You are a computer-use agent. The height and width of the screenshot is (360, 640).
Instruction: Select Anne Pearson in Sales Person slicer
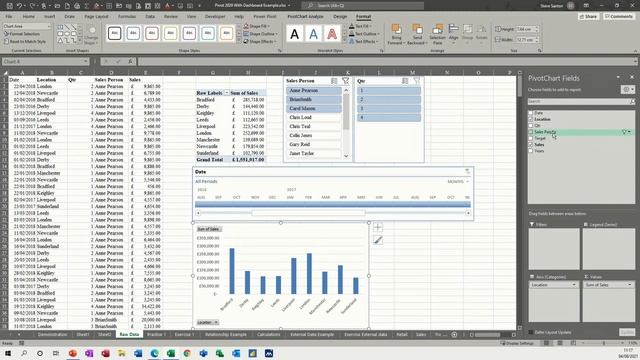tap(313, 91)
